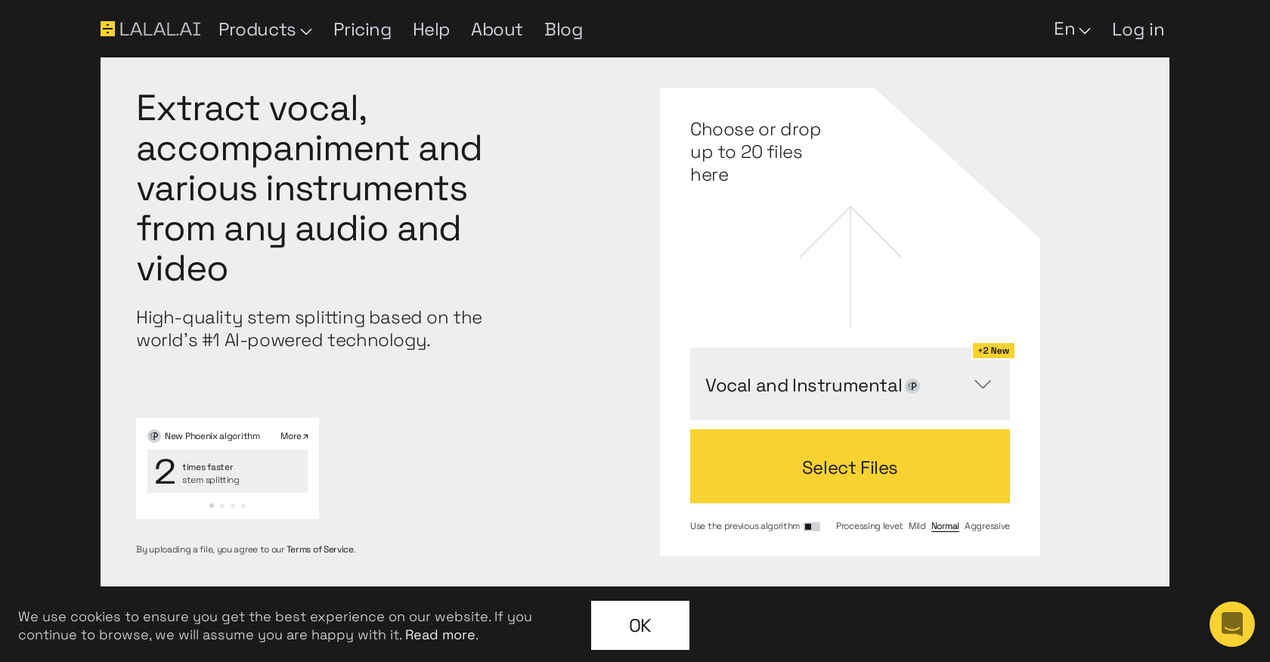This screenshot has height=662, width=1270.
Task: Click the LALAL.AI logo icon
Action: coord(106,28)
